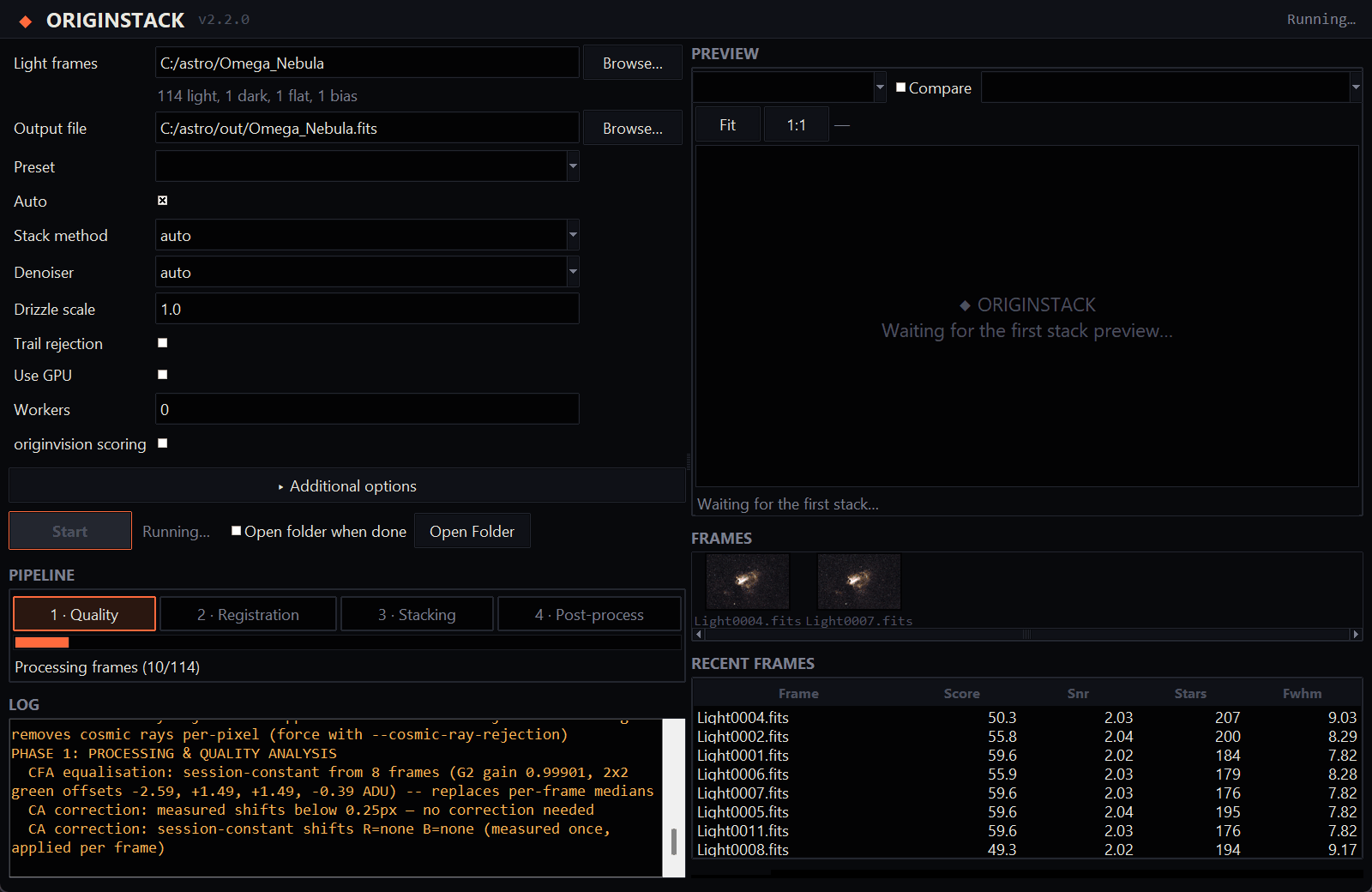Select Light0011.fits row
This screenshot has width=1372, height=892.
[1027, 830]
